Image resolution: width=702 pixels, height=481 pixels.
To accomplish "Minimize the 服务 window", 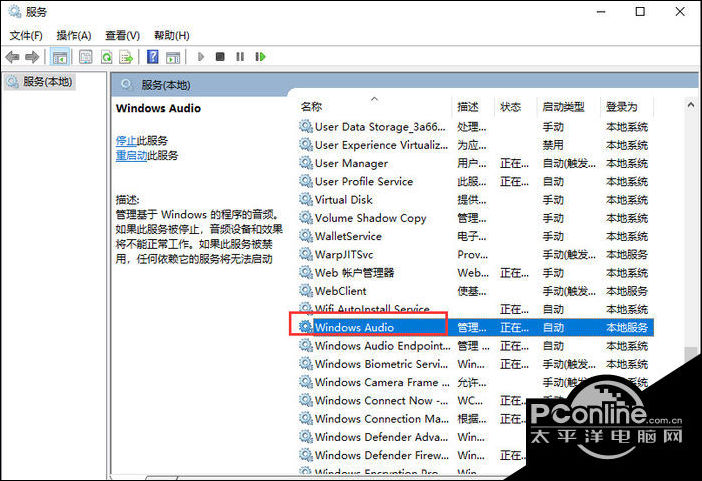I will 601,12.
